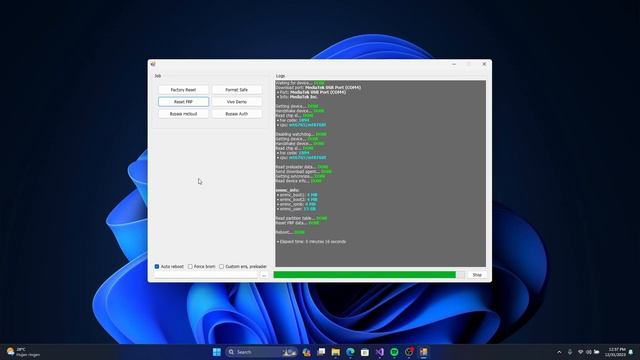
Task: Click the Wi-Fi network tray icon
Action: click(x=580, y=352)
